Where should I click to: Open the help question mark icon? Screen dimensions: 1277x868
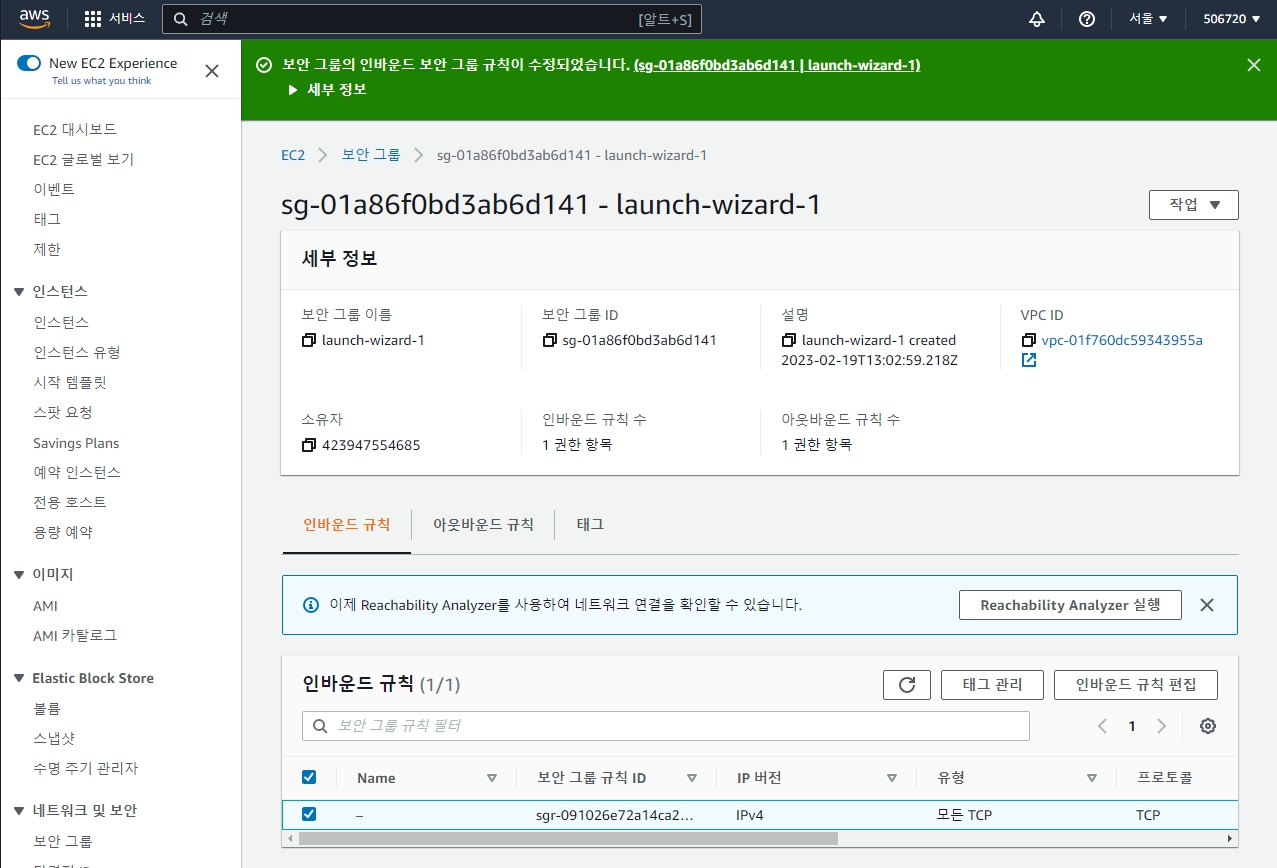[1087, 19]
